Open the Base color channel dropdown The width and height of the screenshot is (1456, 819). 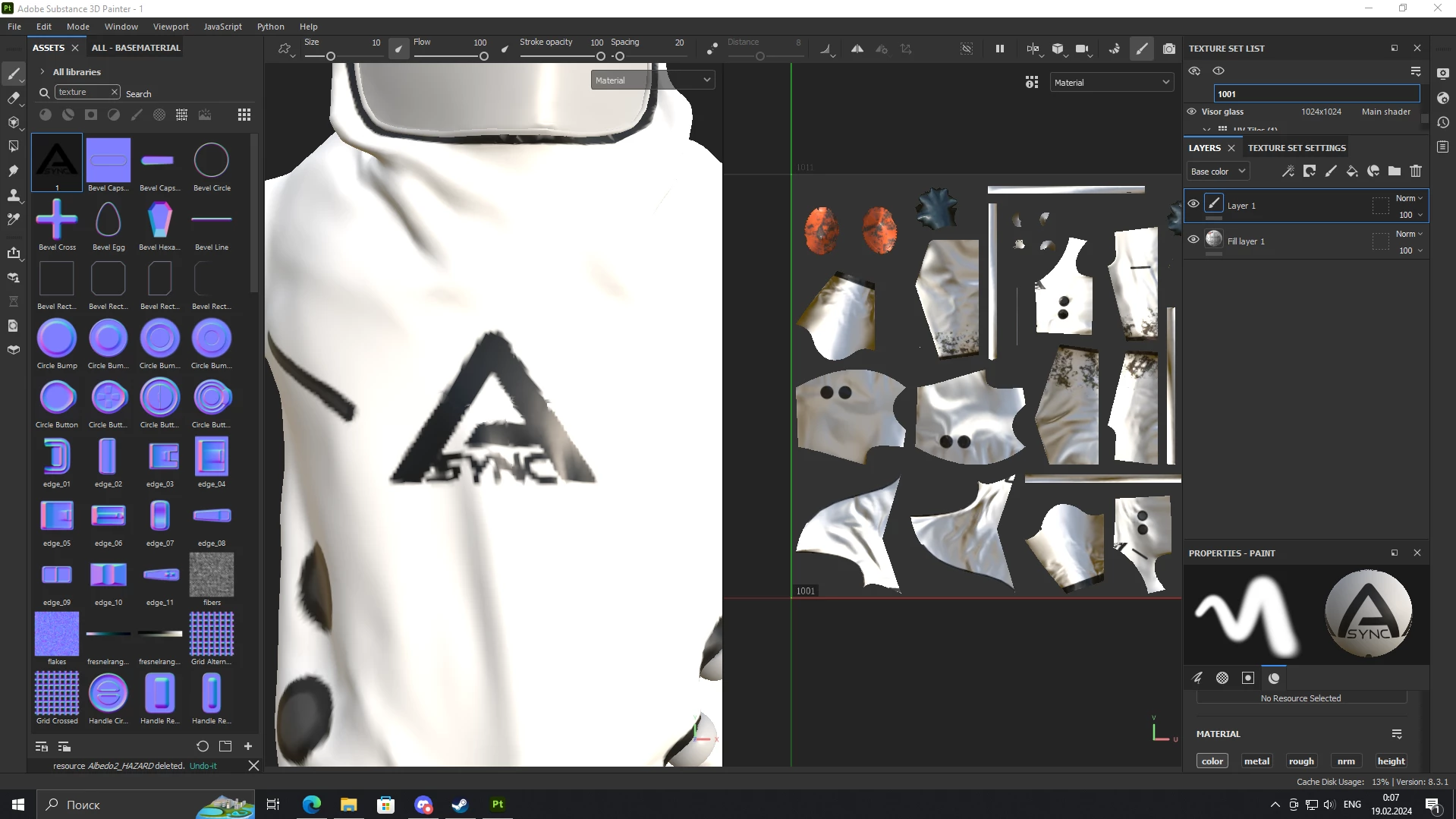tap(1218, 172)
